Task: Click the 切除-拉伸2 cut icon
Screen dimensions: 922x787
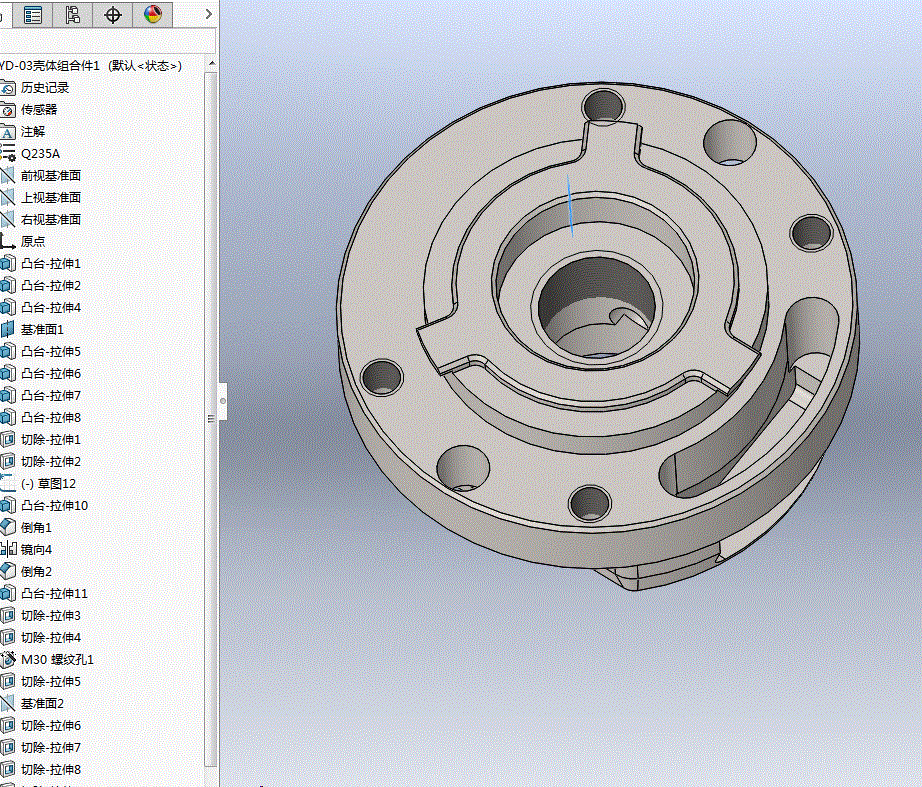Action: click(8, 461)
